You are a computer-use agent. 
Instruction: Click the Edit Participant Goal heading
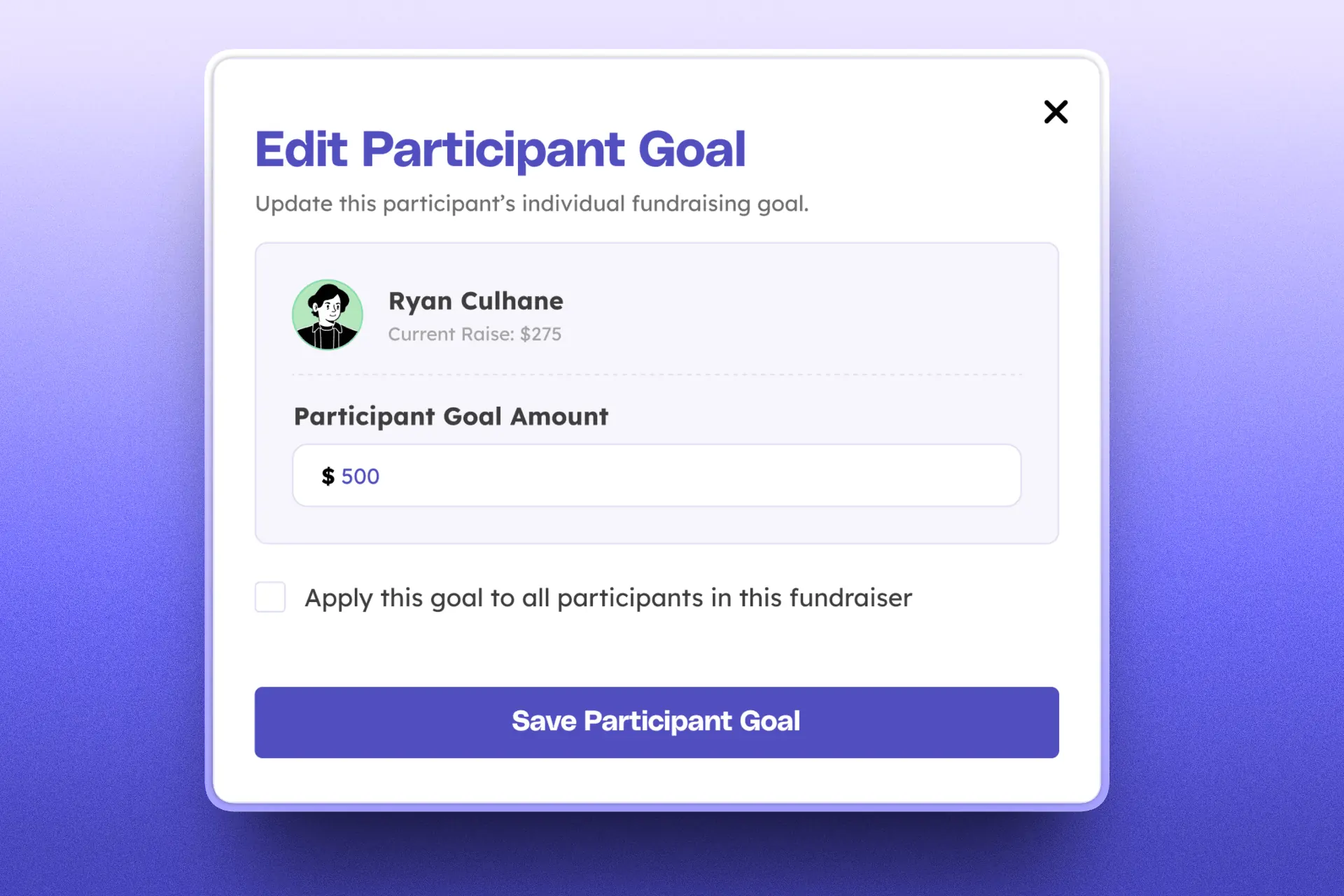pos(500,148)
